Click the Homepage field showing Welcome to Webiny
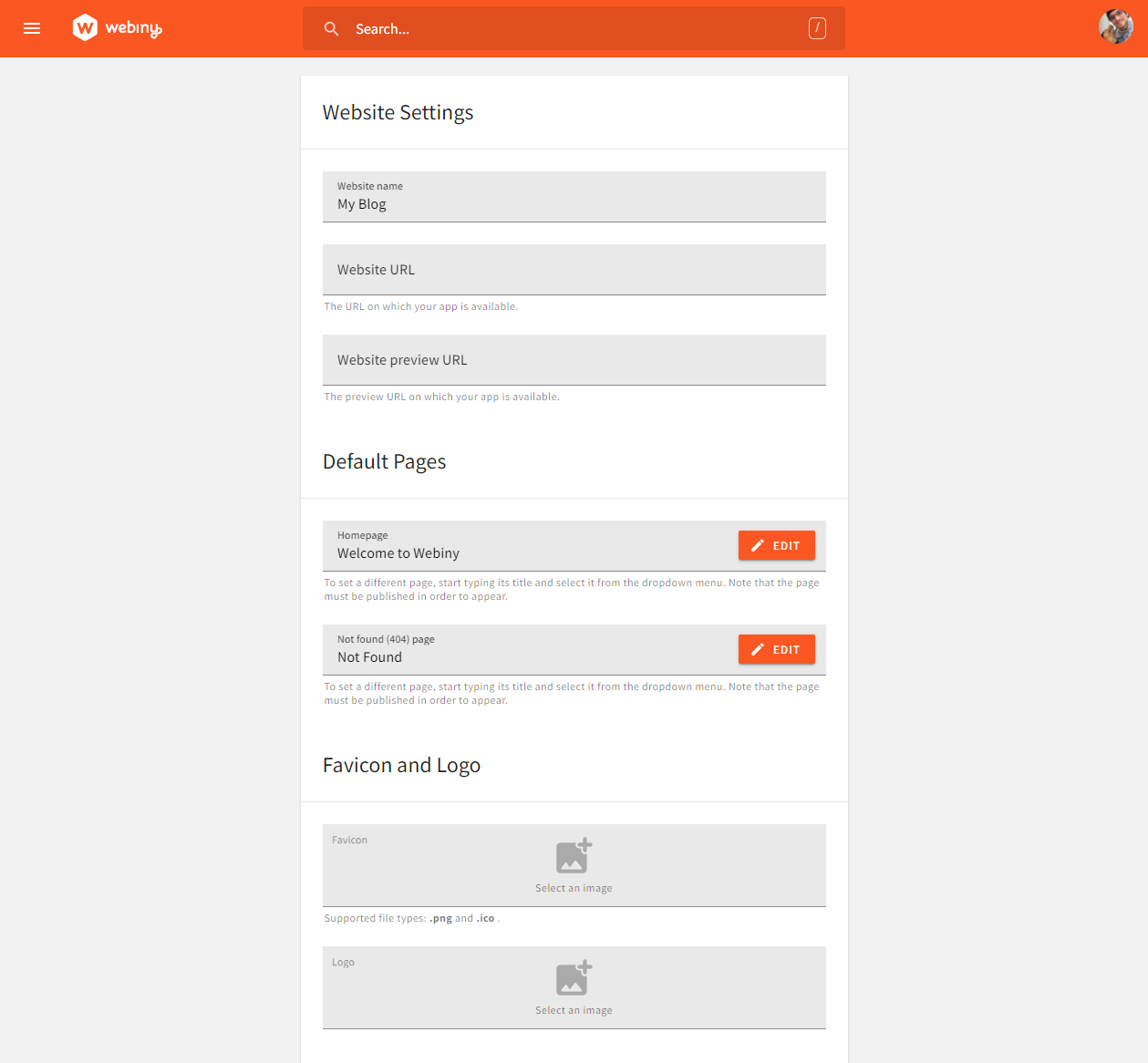The image size is (1148, 1063). (x=511, y=552)
